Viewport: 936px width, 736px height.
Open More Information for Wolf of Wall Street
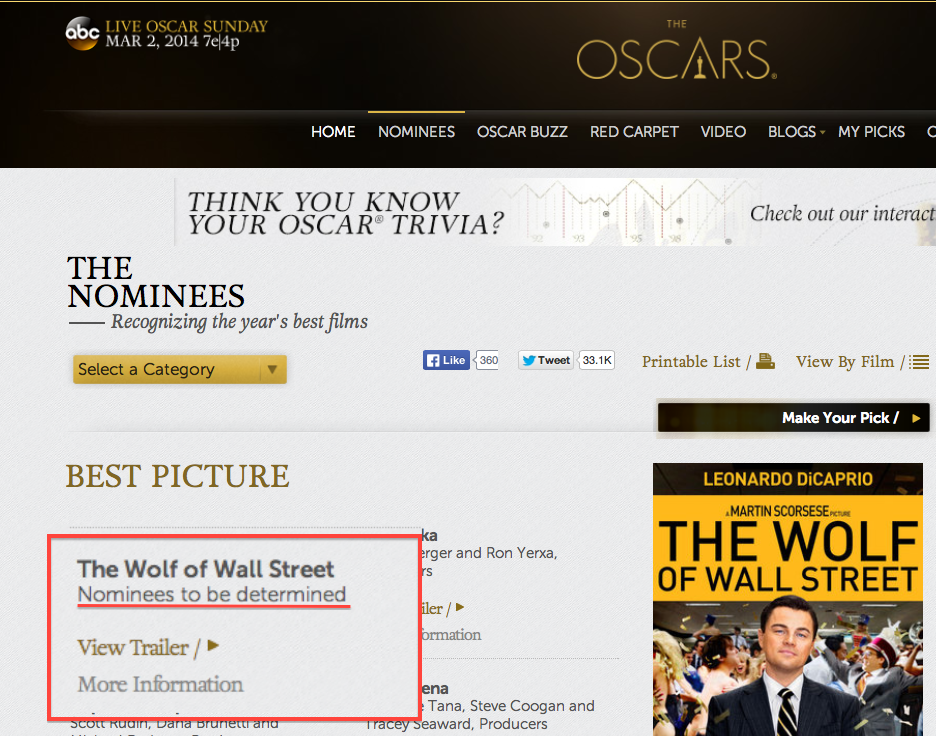(160, 684)
